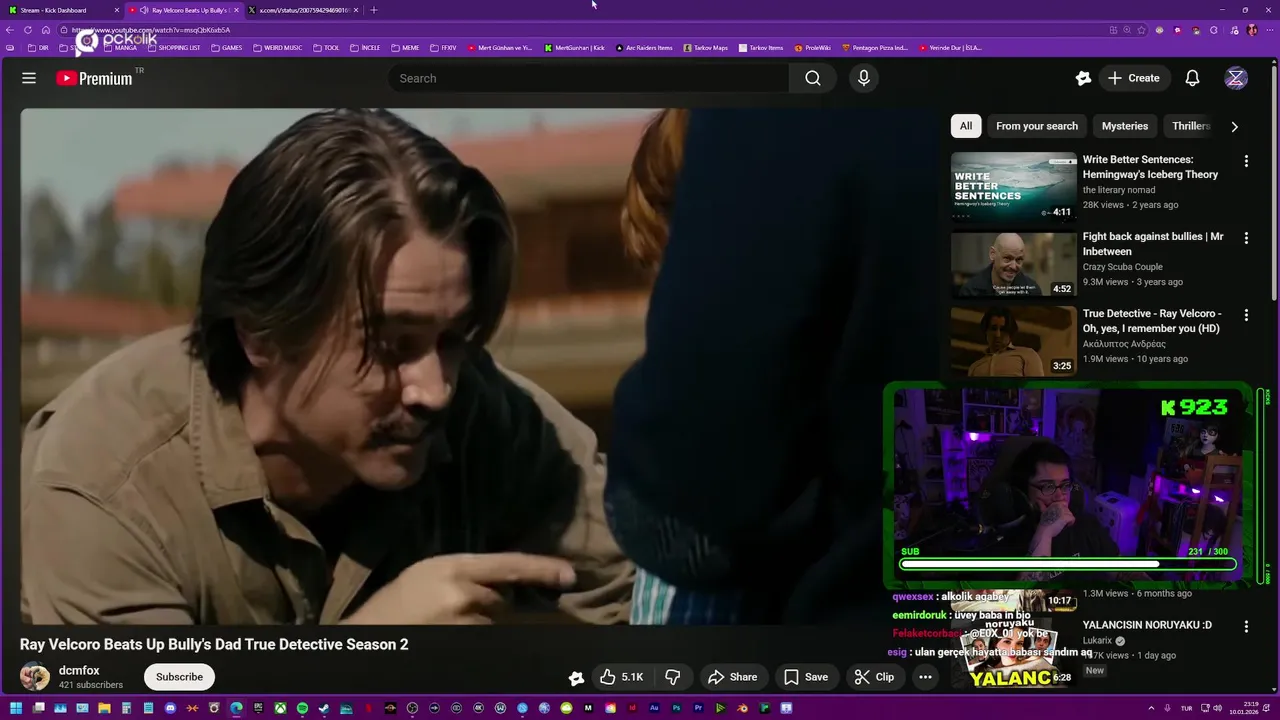Open Discord from the taskbar
Image resolution: width=1280 pixels, height=720 pixels.
[x=170, y=708]
